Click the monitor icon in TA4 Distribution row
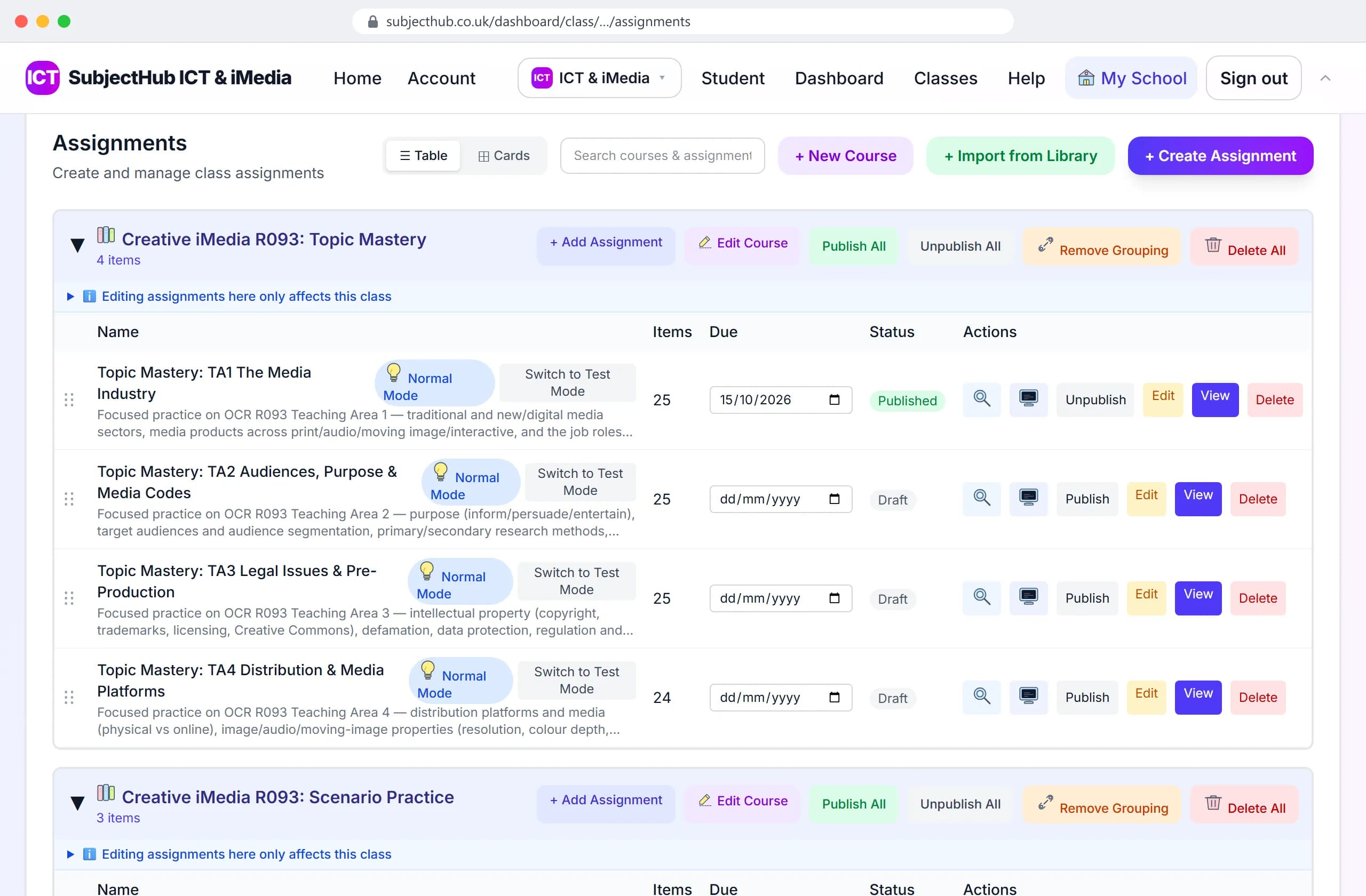The image size is (1366, 896). (1028, 697)
